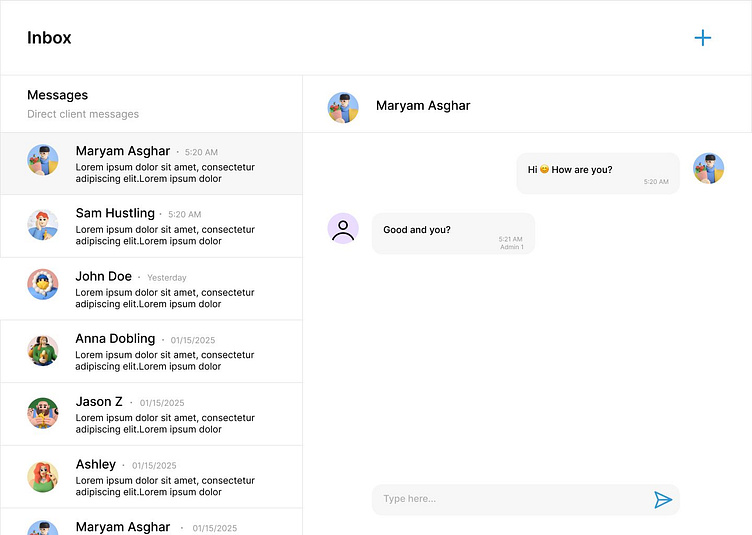Click the 'Good and you?' message bubble

click(x=453, y=233)
